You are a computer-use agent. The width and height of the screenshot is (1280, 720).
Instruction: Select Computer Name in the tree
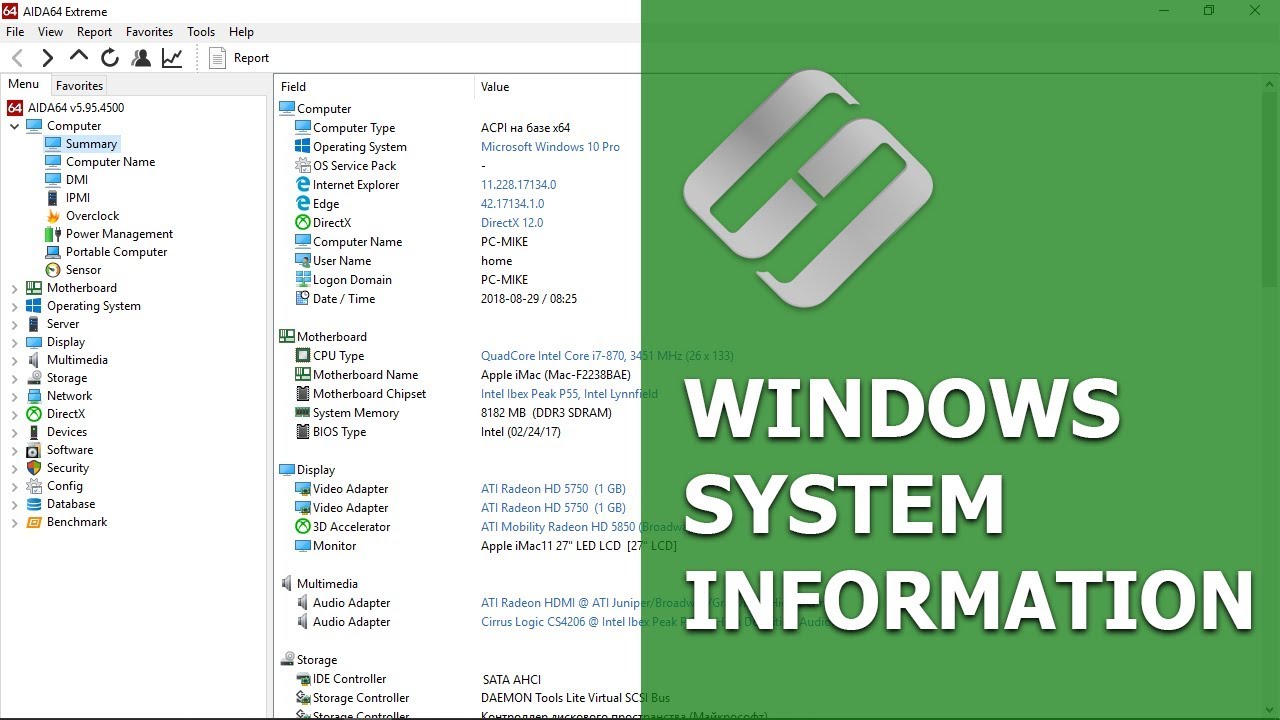[110, 162]
